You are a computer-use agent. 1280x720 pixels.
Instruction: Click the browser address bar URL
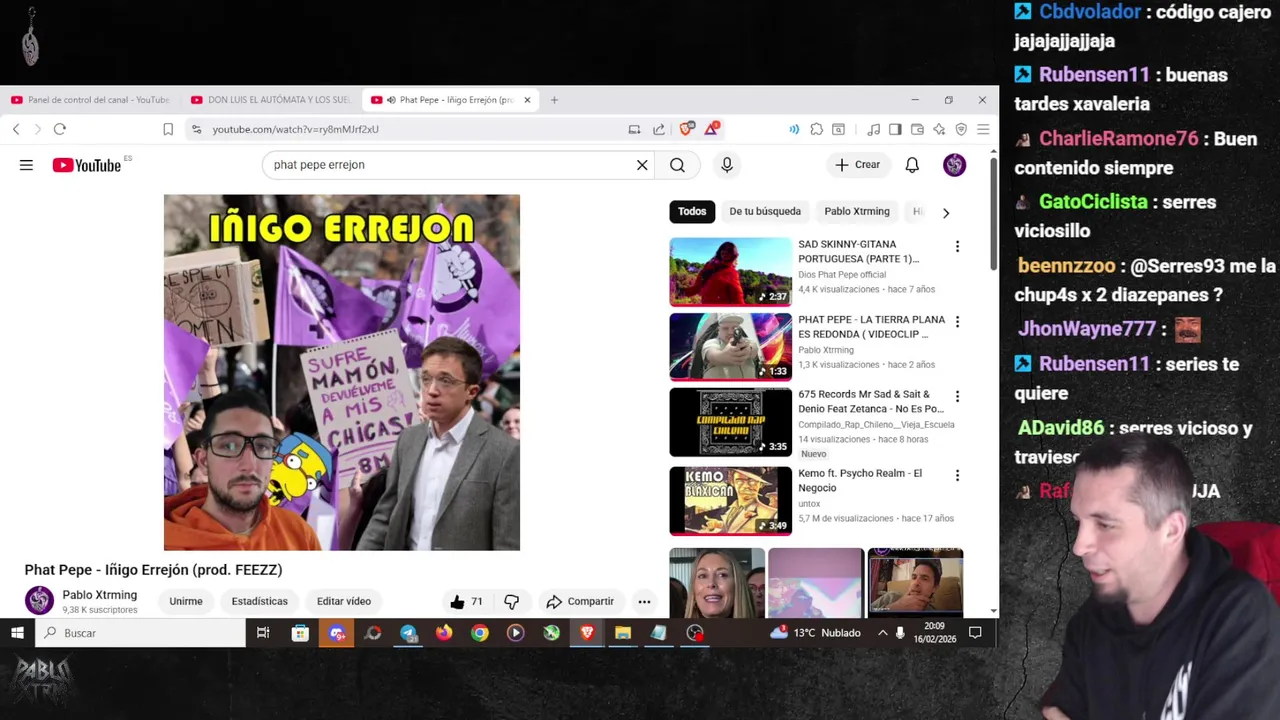295,129
